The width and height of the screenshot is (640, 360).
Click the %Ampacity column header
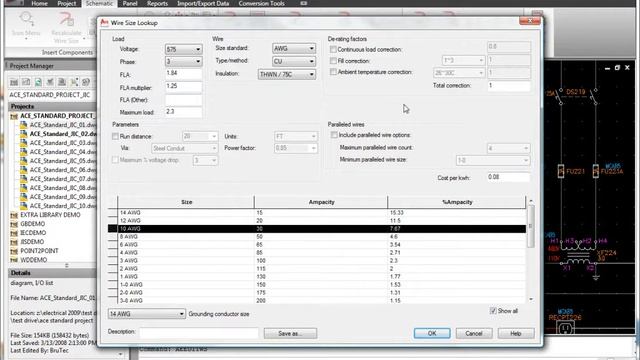457,202
